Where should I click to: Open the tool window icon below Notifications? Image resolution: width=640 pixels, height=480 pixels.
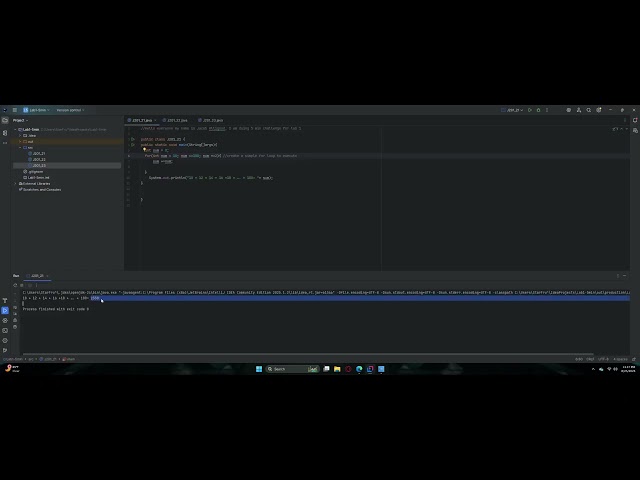coord(635,131)
